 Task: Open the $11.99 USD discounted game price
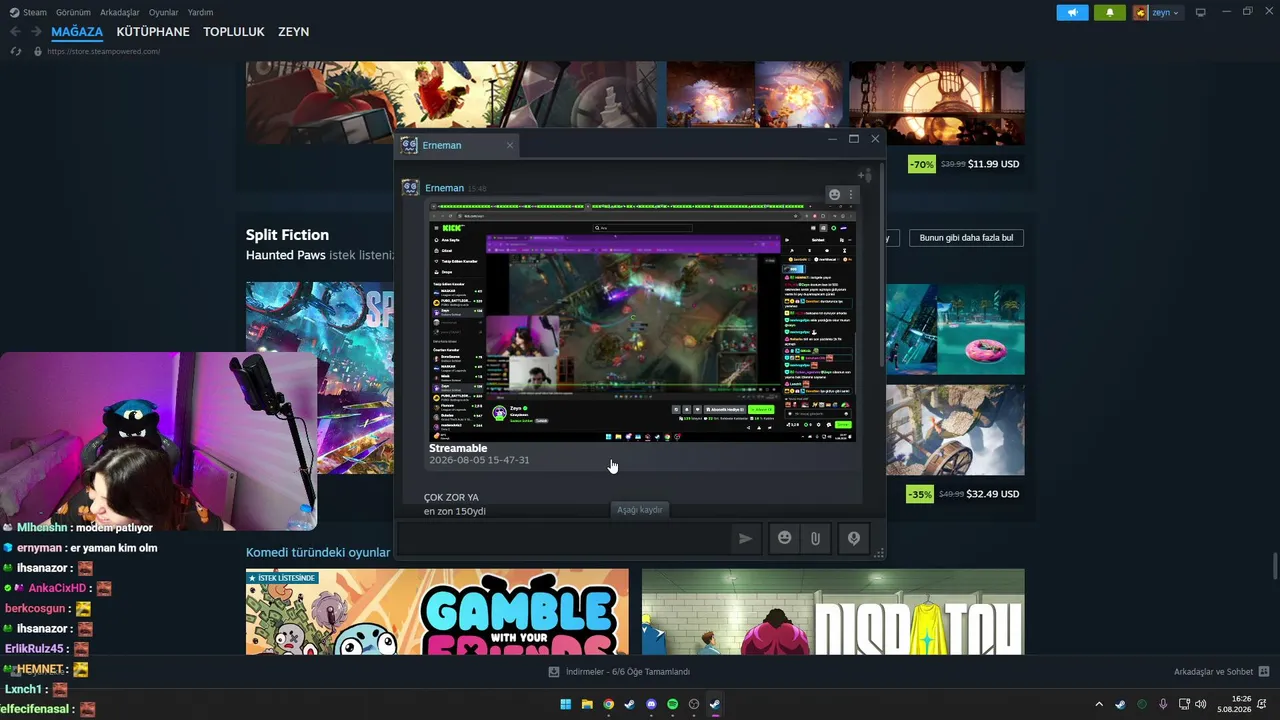coord(994,164)
